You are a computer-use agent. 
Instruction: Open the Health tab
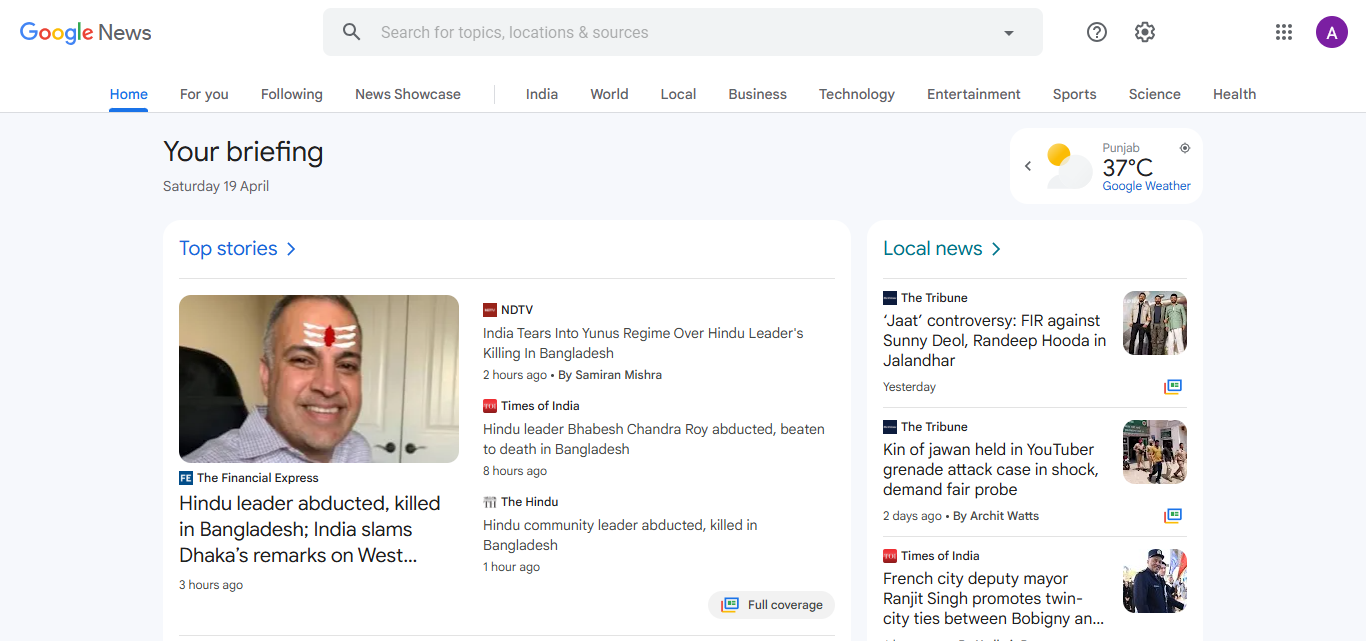[1234, 94]
